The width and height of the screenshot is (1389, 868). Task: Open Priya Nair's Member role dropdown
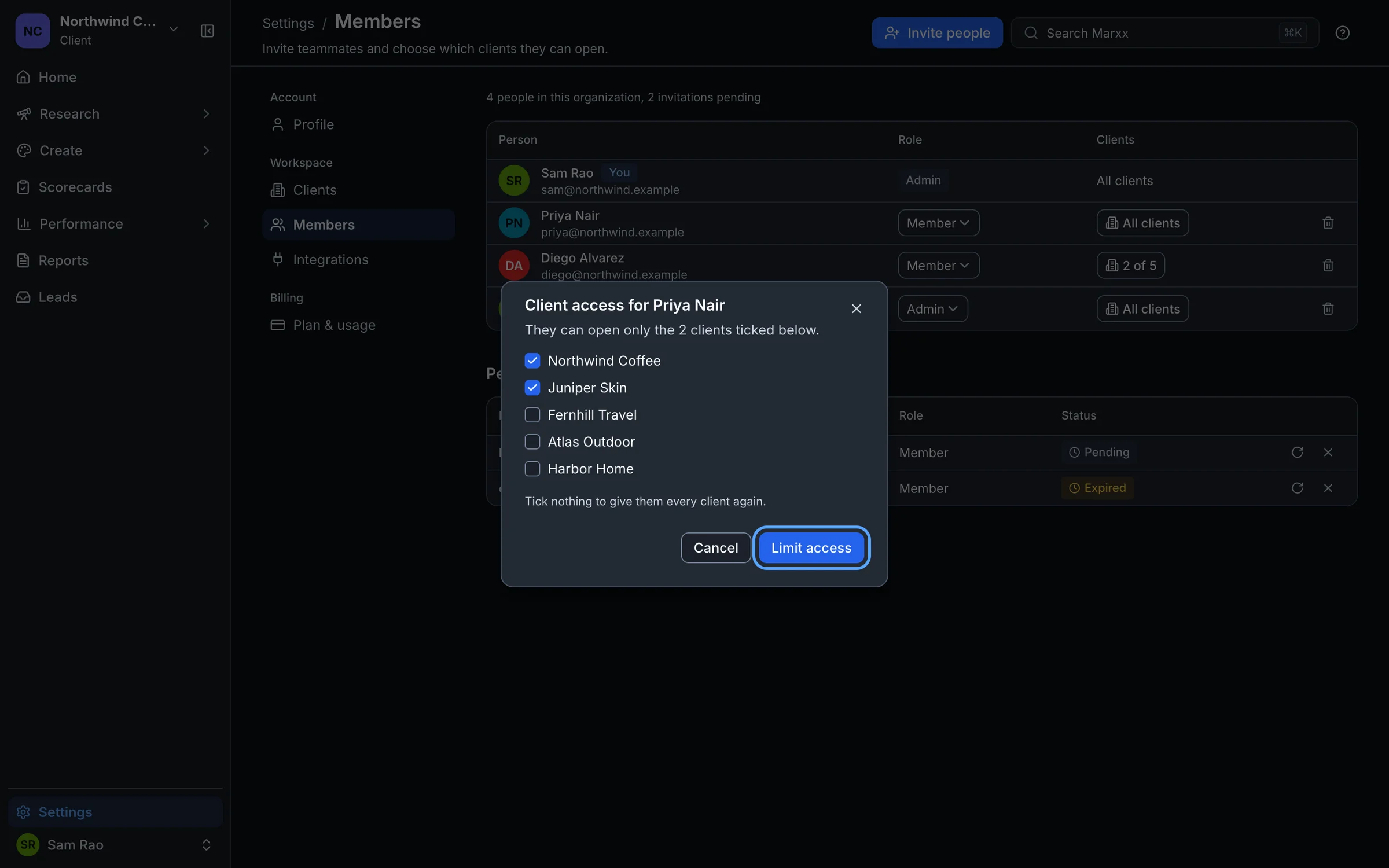click(x=938, y=223)
